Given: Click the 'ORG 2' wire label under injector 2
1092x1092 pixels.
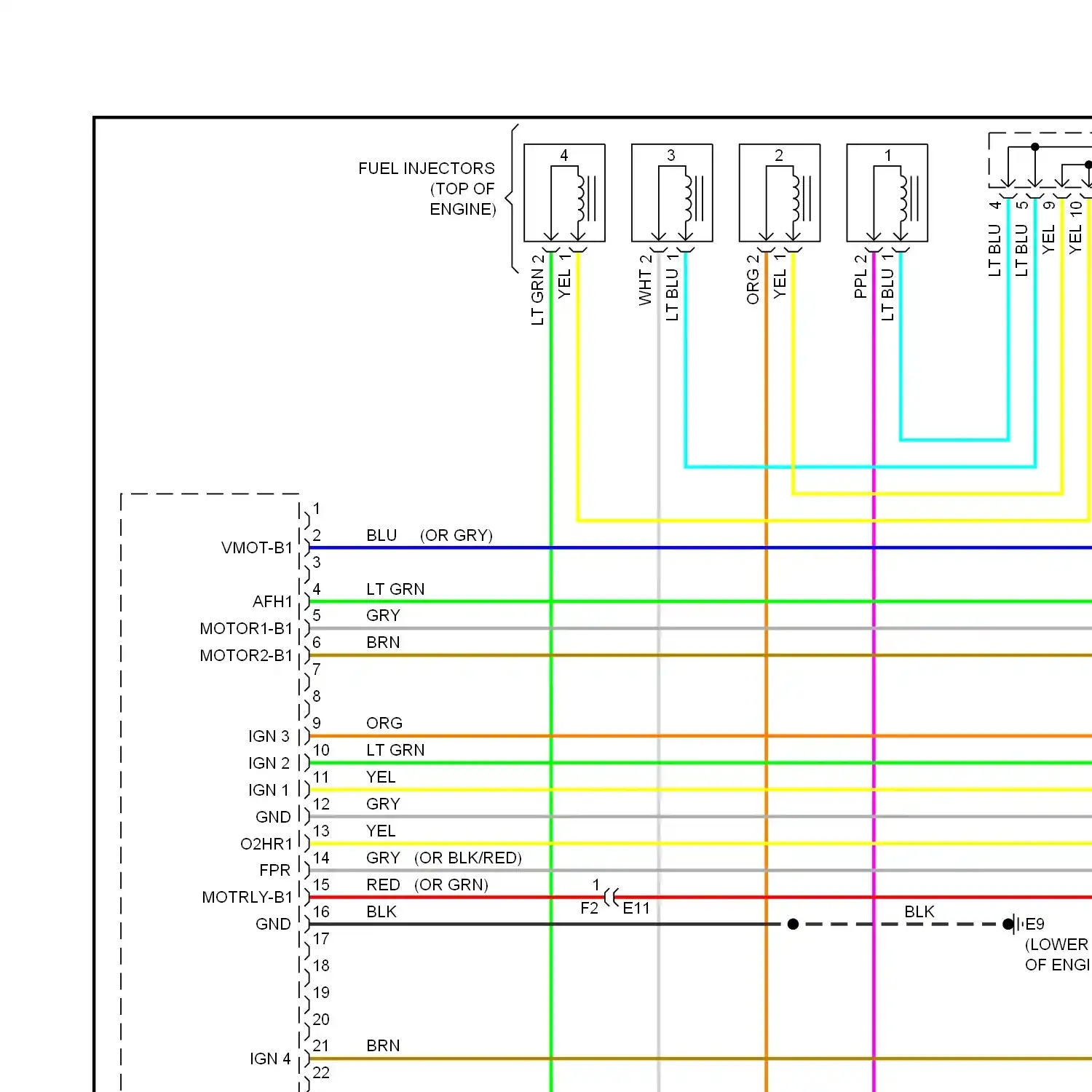Looking at the screenshot, I should click(753, 280).
